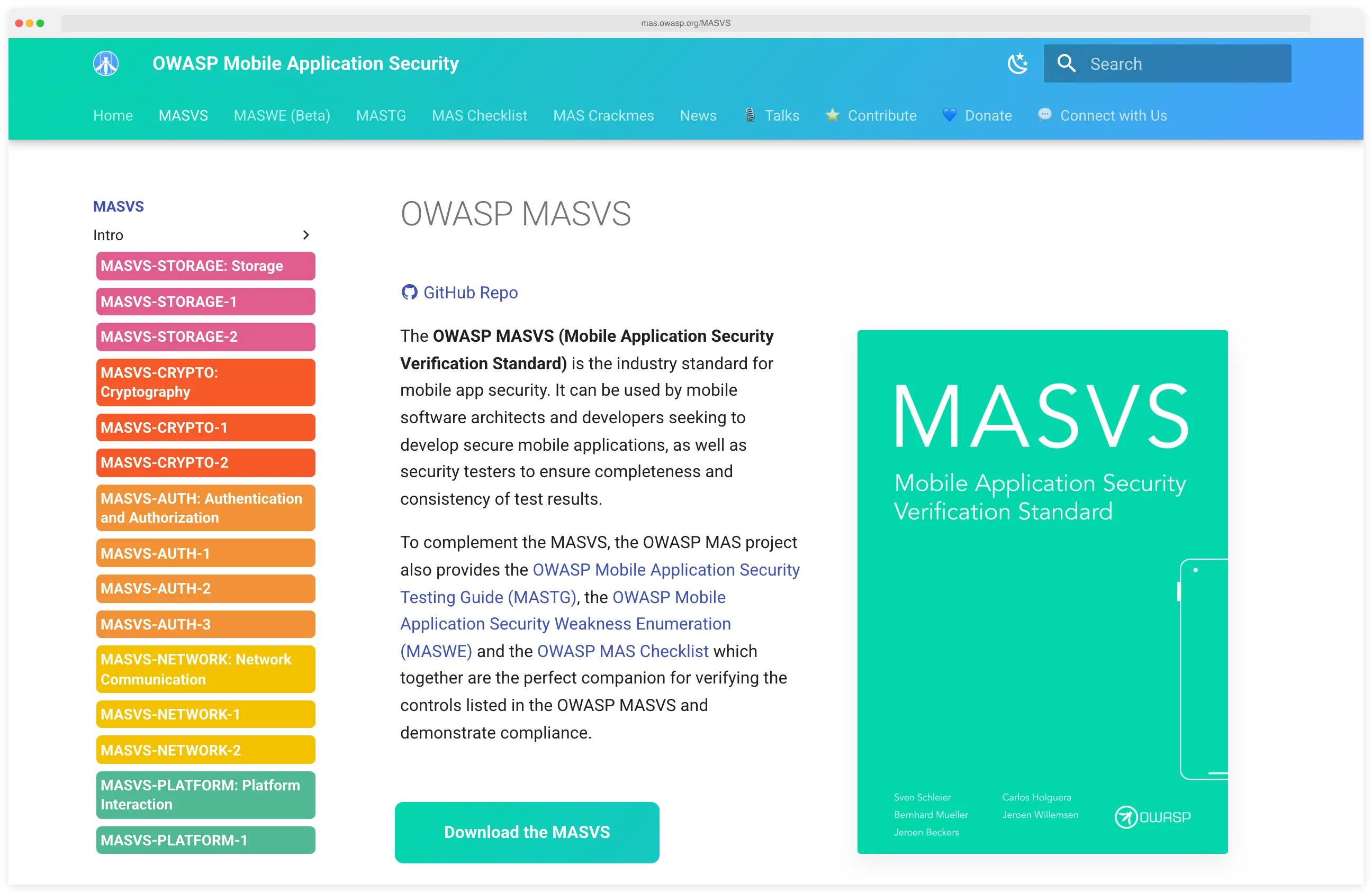Select MASVS-CRYPTO-2 from the sidebar

point(205,462)
